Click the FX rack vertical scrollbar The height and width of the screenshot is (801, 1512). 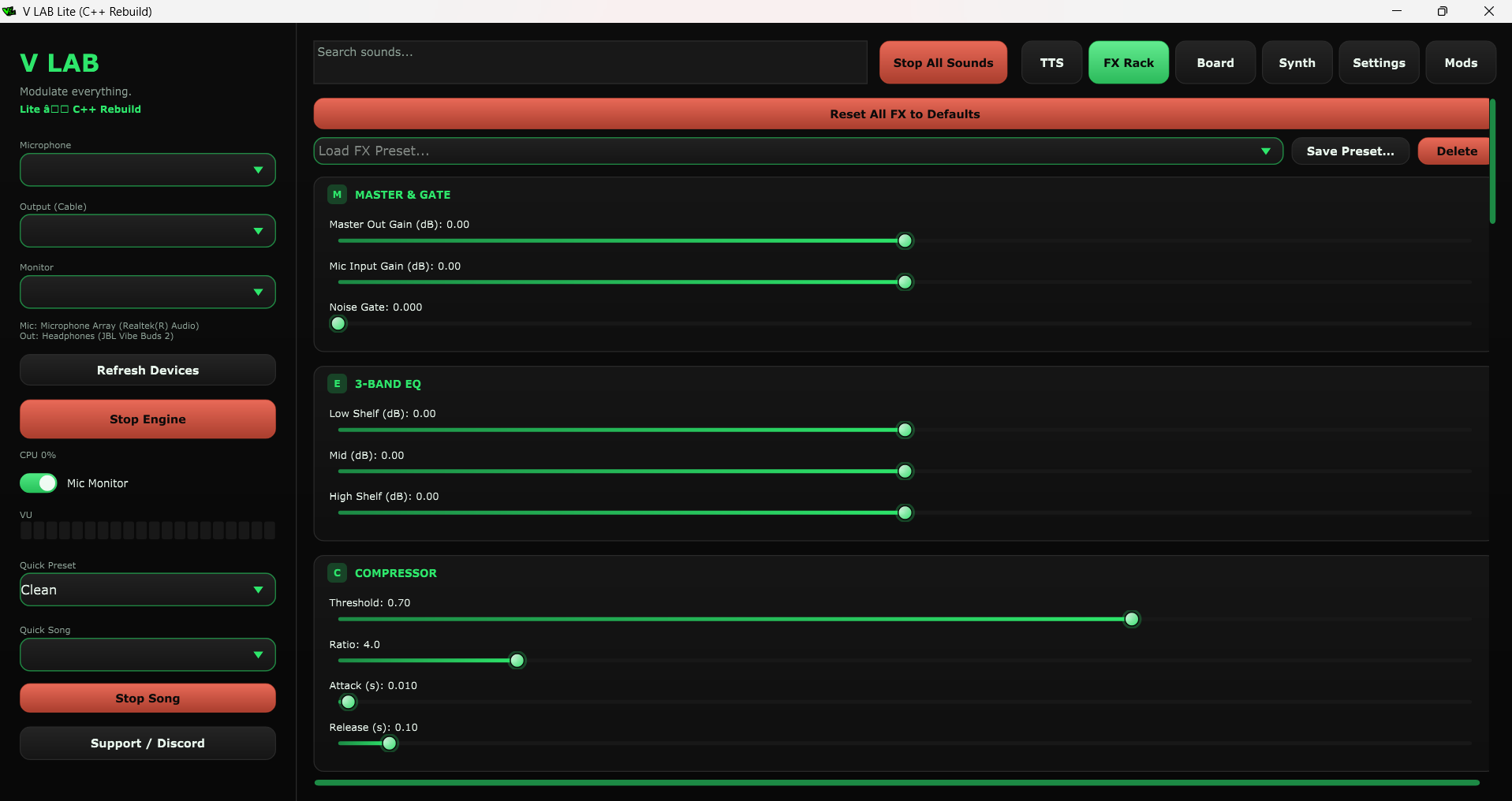click(x=1492, y=162)
